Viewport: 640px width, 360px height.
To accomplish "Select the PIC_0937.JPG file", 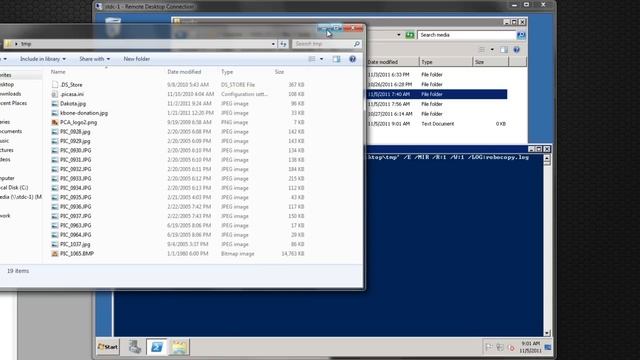I will coord(76,216).
